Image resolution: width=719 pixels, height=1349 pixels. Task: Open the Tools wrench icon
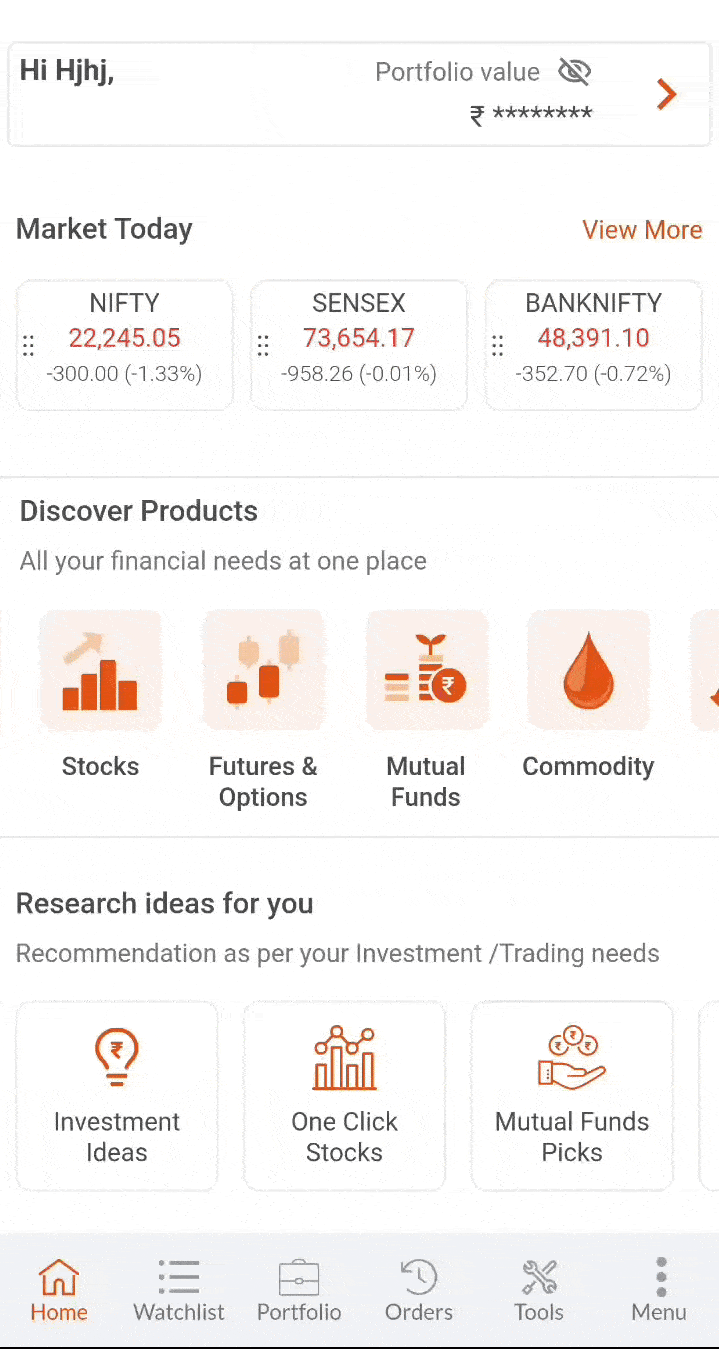(x=539, y=1278)
